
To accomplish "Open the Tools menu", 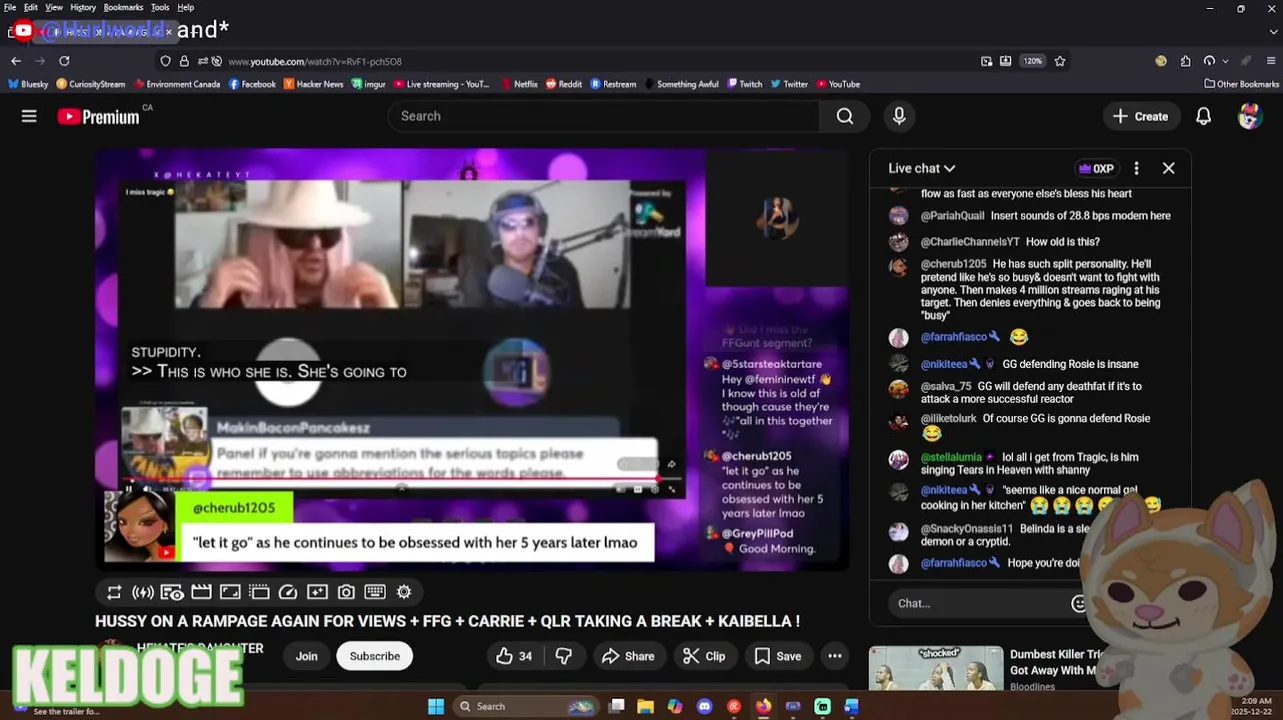I will pos(160,7).
